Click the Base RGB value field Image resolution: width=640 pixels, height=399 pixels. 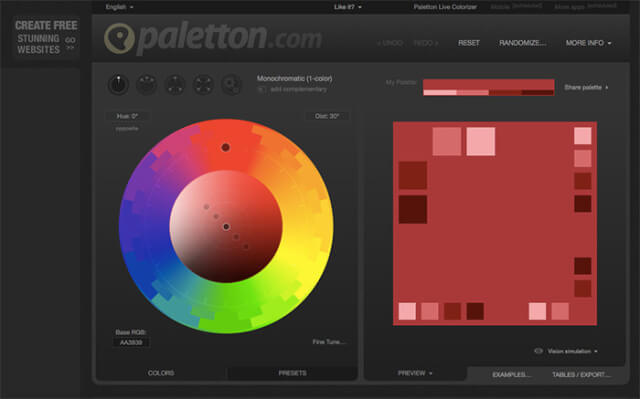point(131,342)
